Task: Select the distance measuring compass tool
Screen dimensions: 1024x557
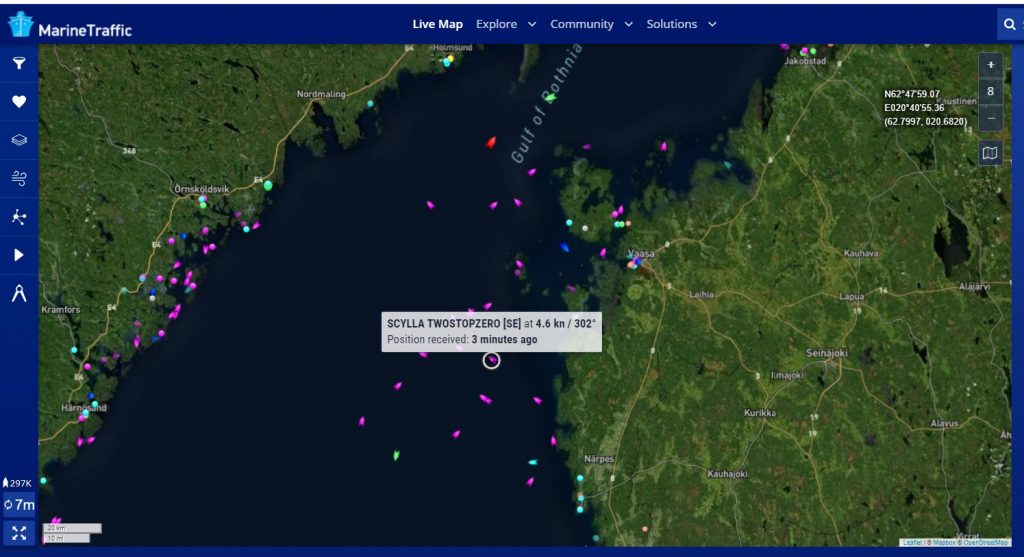Action: (19, 293)
